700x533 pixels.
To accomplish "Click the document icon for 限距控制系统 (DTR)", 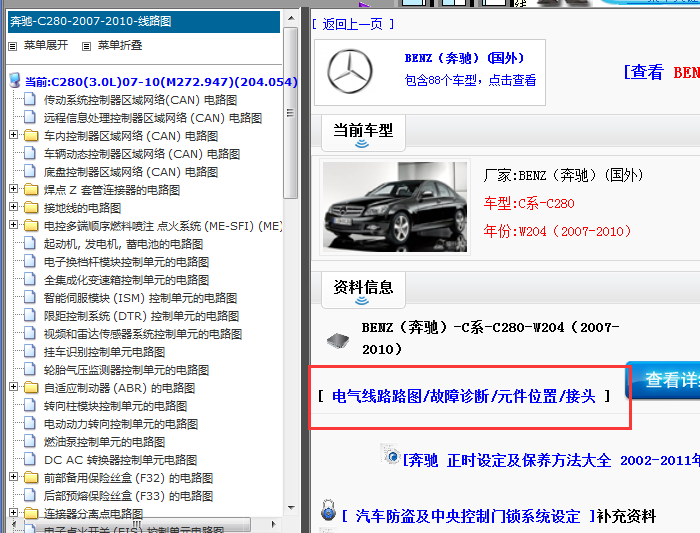I will point(30,315).
